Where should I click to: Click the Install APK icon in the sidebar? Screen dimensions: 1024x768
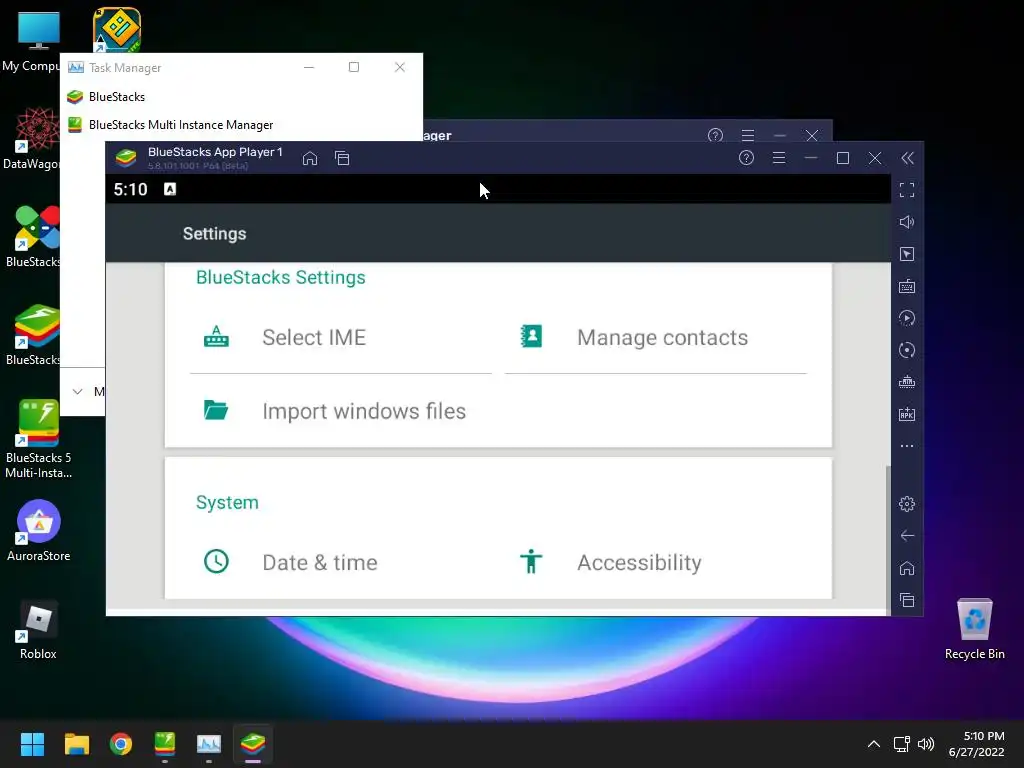(x=907, y=414)
